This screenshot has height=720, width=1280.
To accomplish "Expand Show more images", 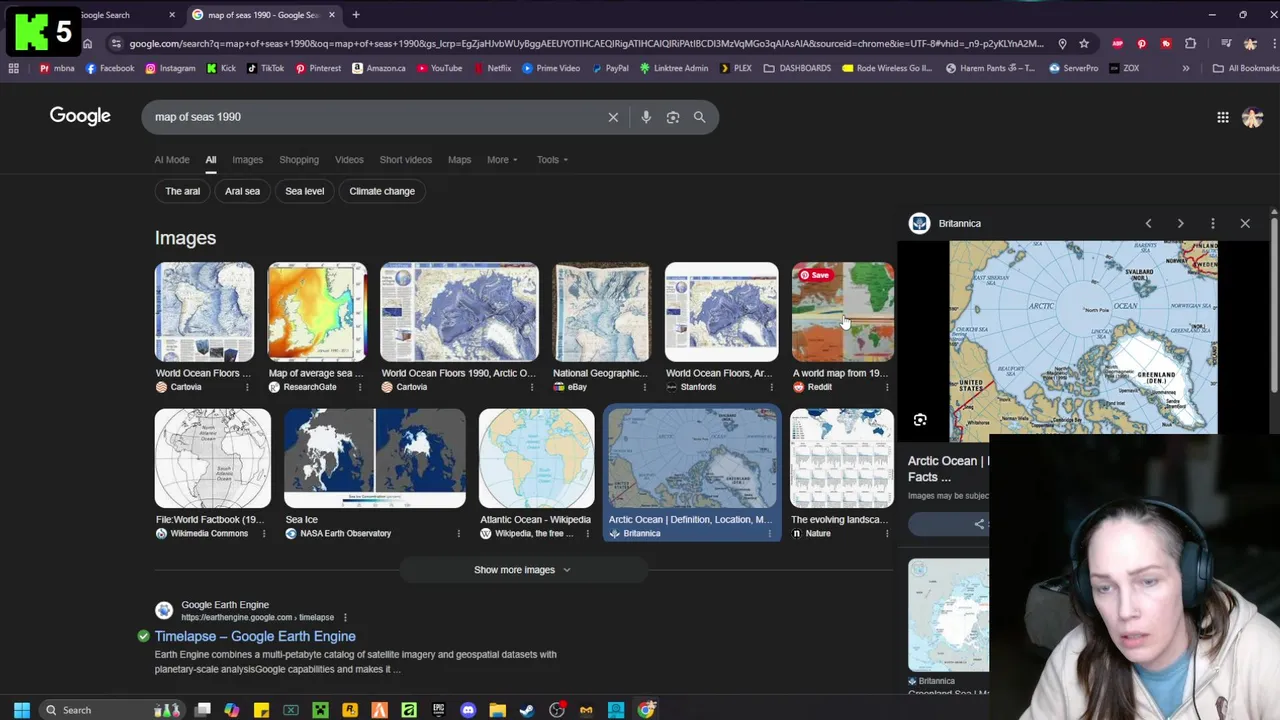I will pyautogui.click(x=522, y=570).
